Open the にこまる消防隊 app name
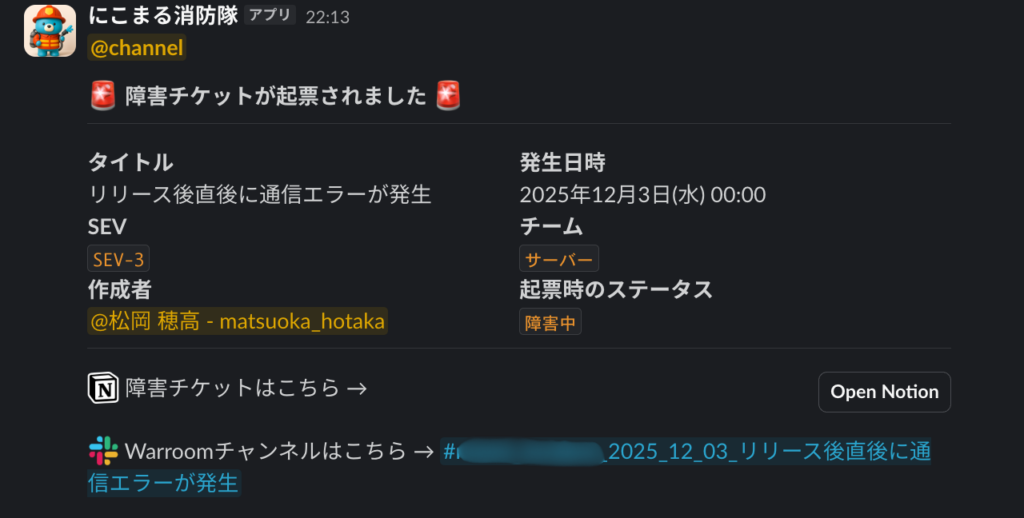The image size is (1024, 518). coord(162,17)
